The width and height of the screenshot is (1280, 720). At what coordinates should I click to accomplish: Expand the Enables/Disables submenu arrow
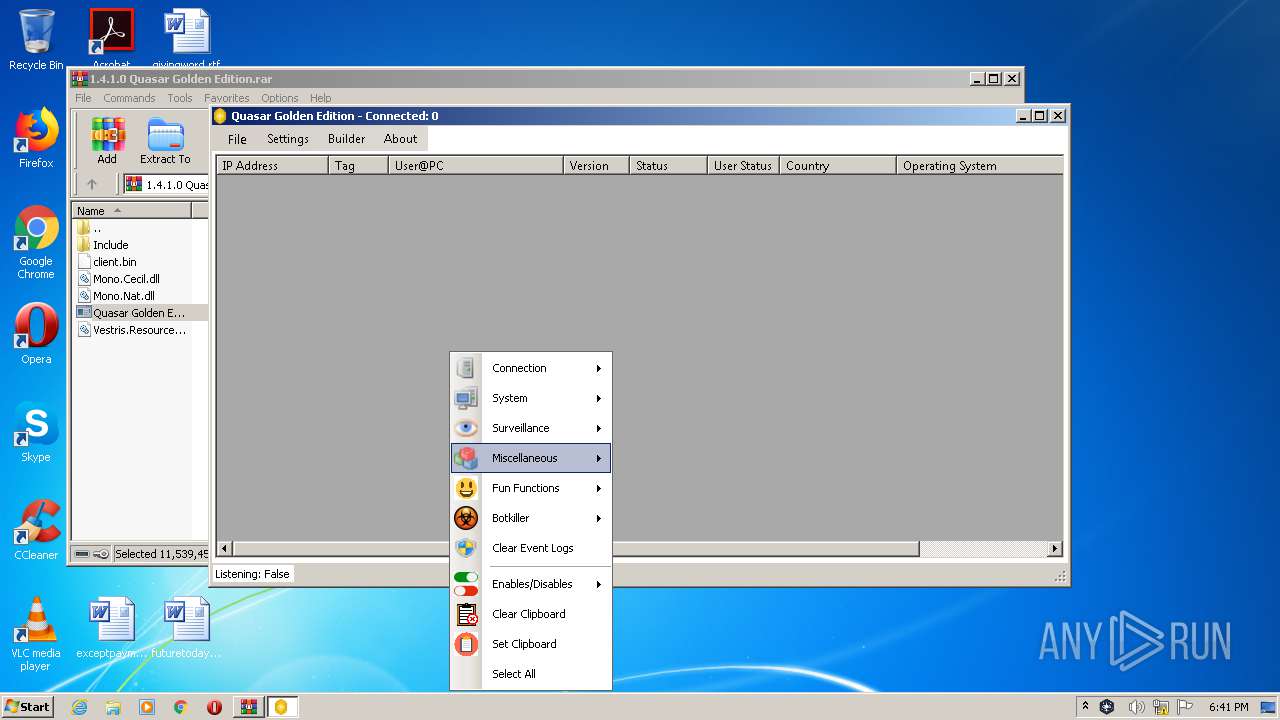[599, 584]
